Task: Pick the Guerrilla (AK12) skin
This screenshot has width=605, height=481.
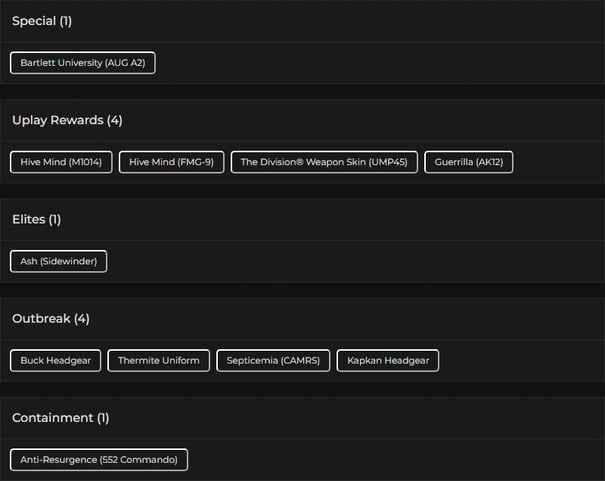Action: [468, 162]
